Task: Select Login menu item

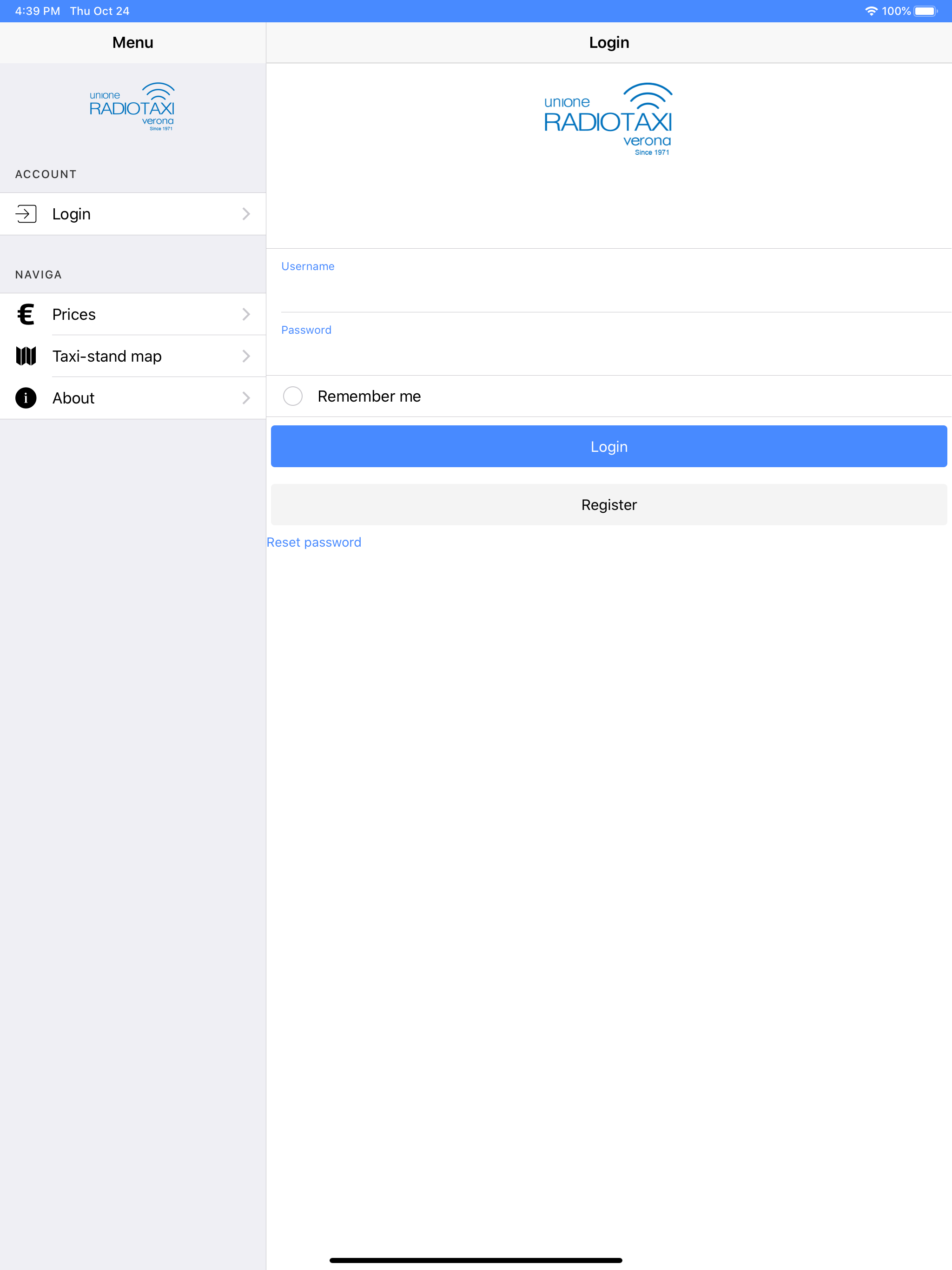Action: (132, 213)
